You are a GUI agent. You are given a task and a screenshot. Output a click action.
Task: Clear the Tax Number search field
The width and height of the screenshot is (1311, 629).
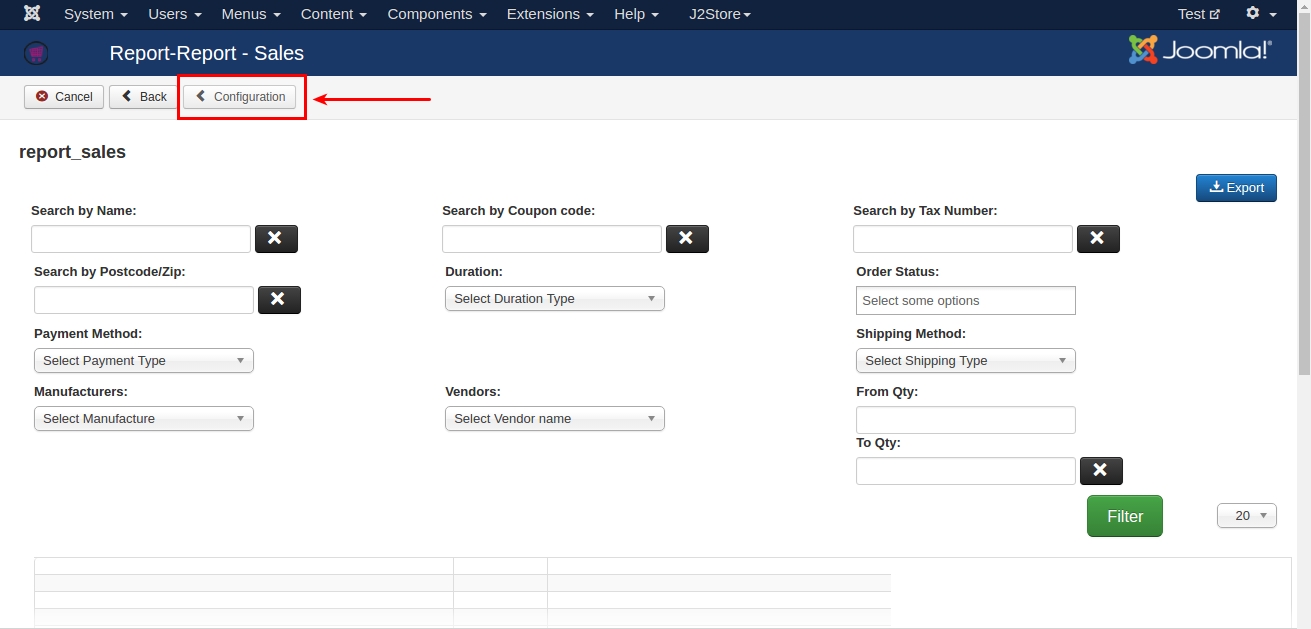pos(1098,239)
